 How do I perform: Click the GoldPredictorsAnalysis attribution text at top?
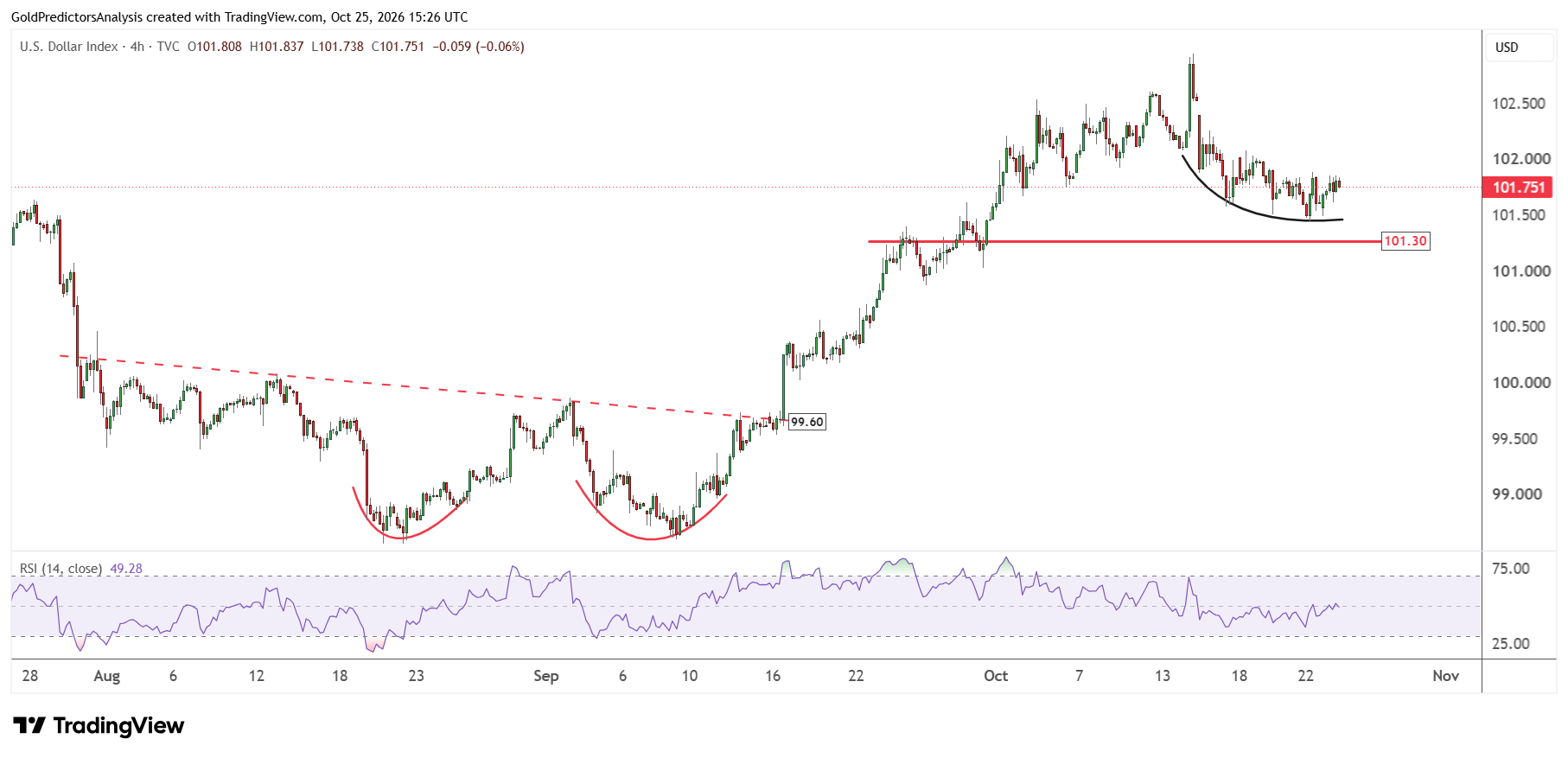coord(239,16)
